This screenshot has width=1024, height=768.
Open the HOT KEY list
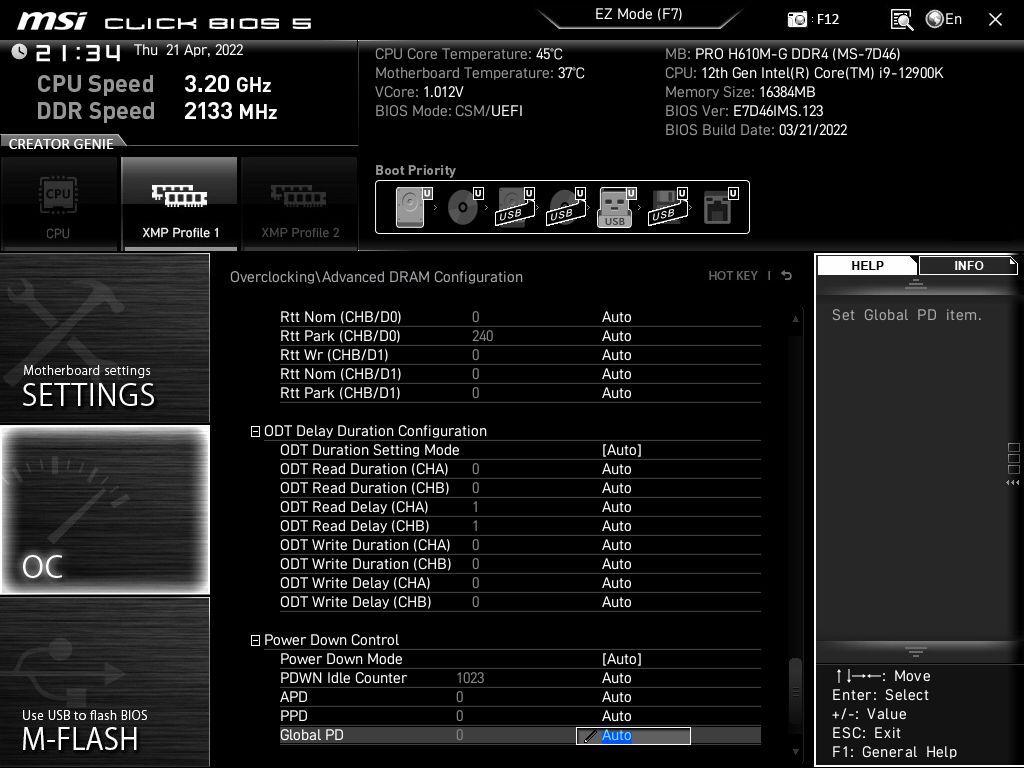click(x=733, y=276)
